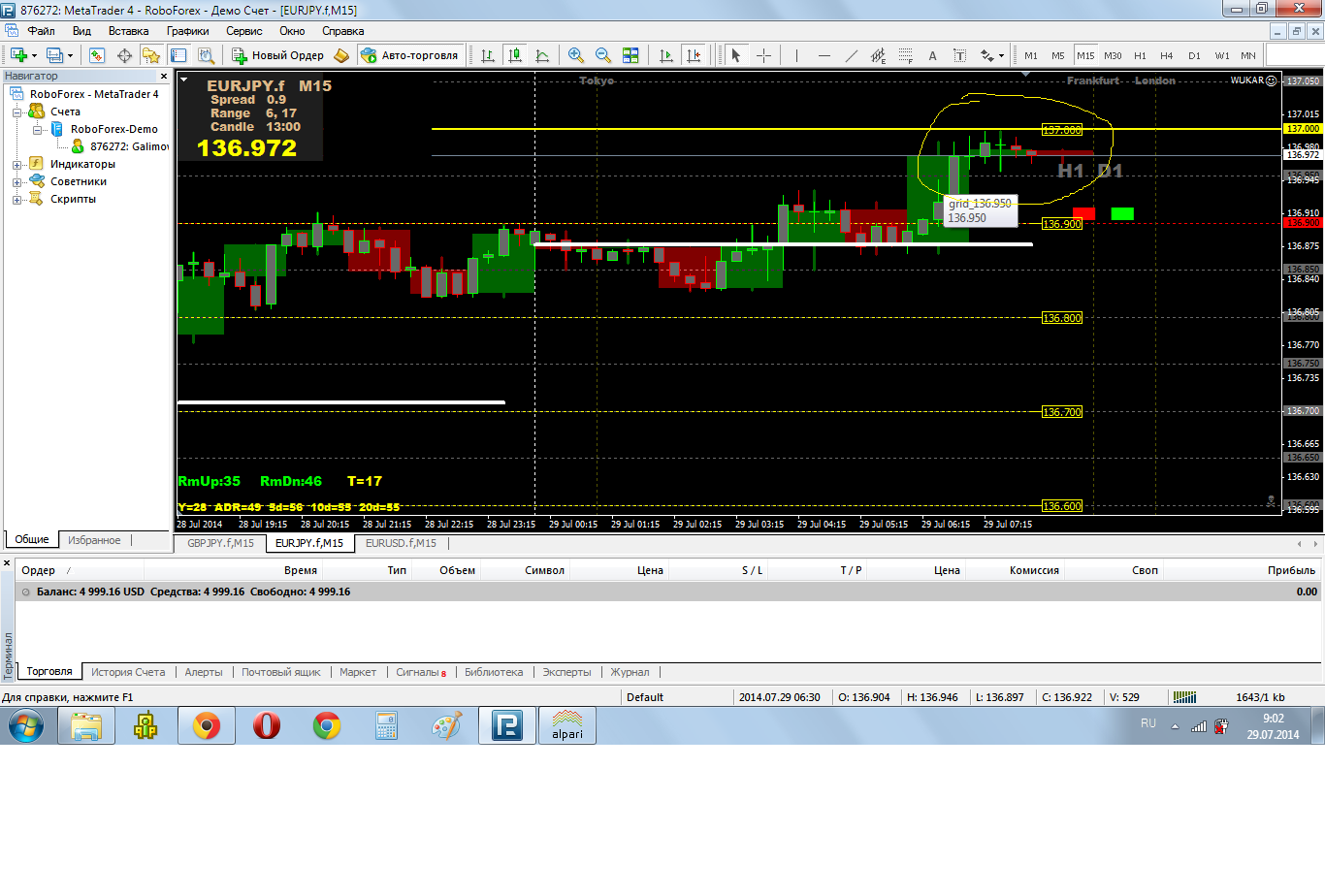Screen dimensions: 1325x896
Task: Select the cursor arrow tool
Action: point(736,55)
